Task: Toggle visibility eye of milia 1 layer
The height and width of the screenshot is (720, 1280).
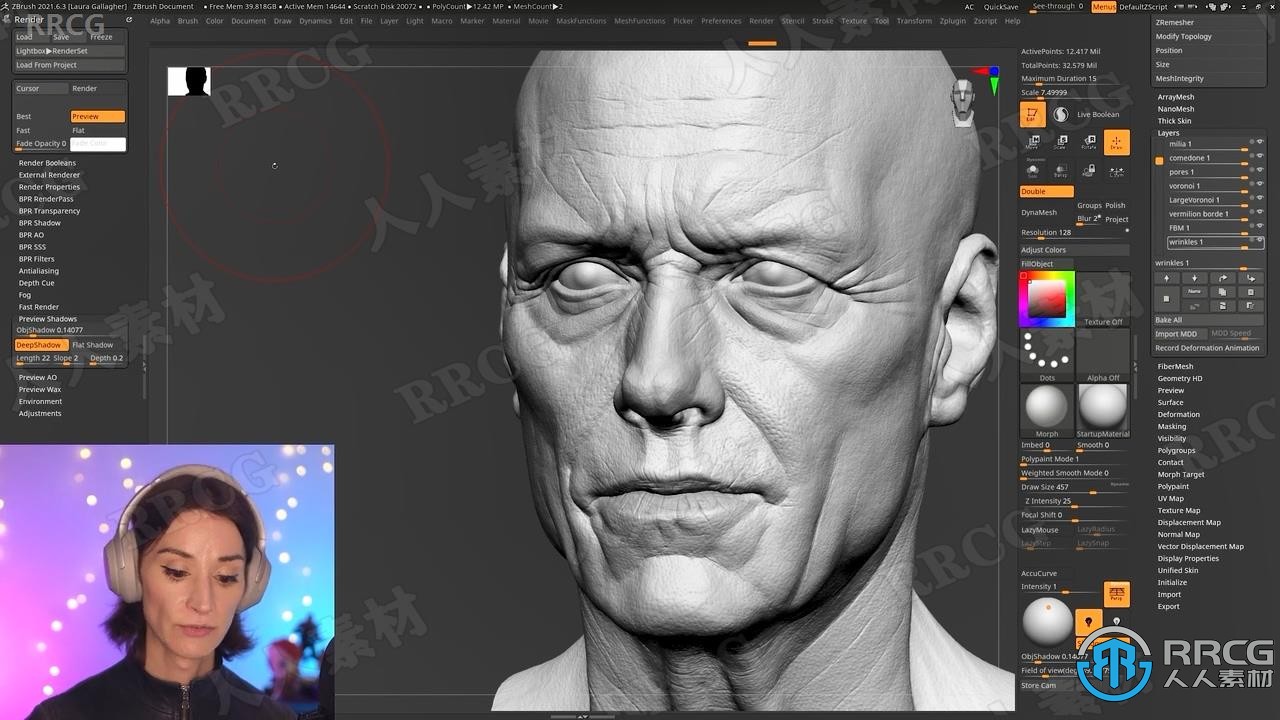Action: [x=1259, y=143]
